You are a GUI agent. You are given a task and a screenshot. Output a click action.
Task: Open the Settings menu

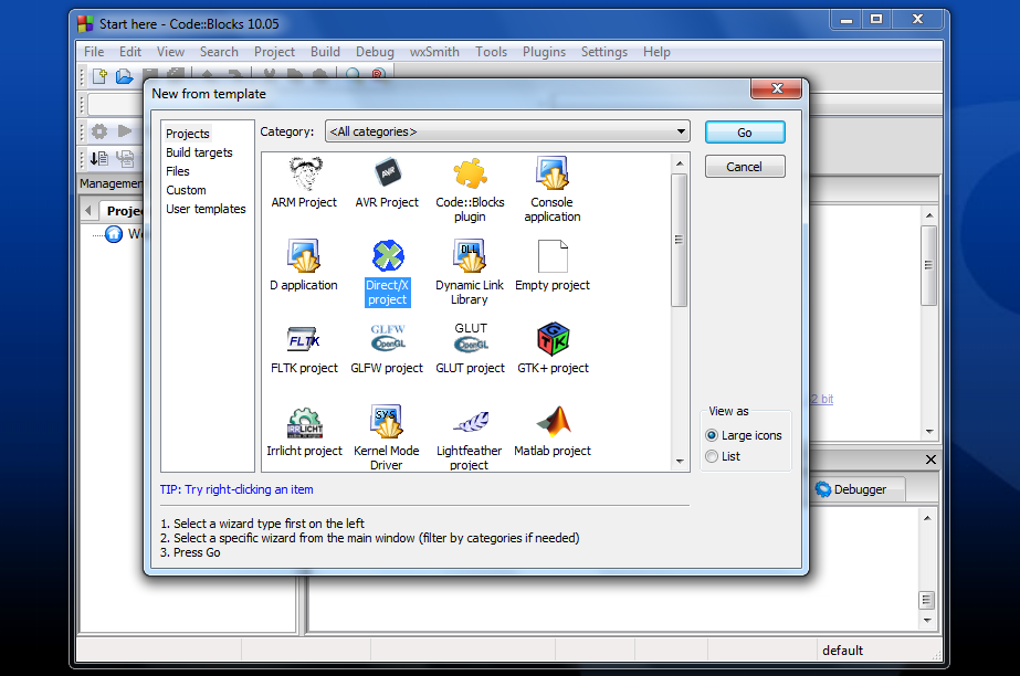click(604, 51)
